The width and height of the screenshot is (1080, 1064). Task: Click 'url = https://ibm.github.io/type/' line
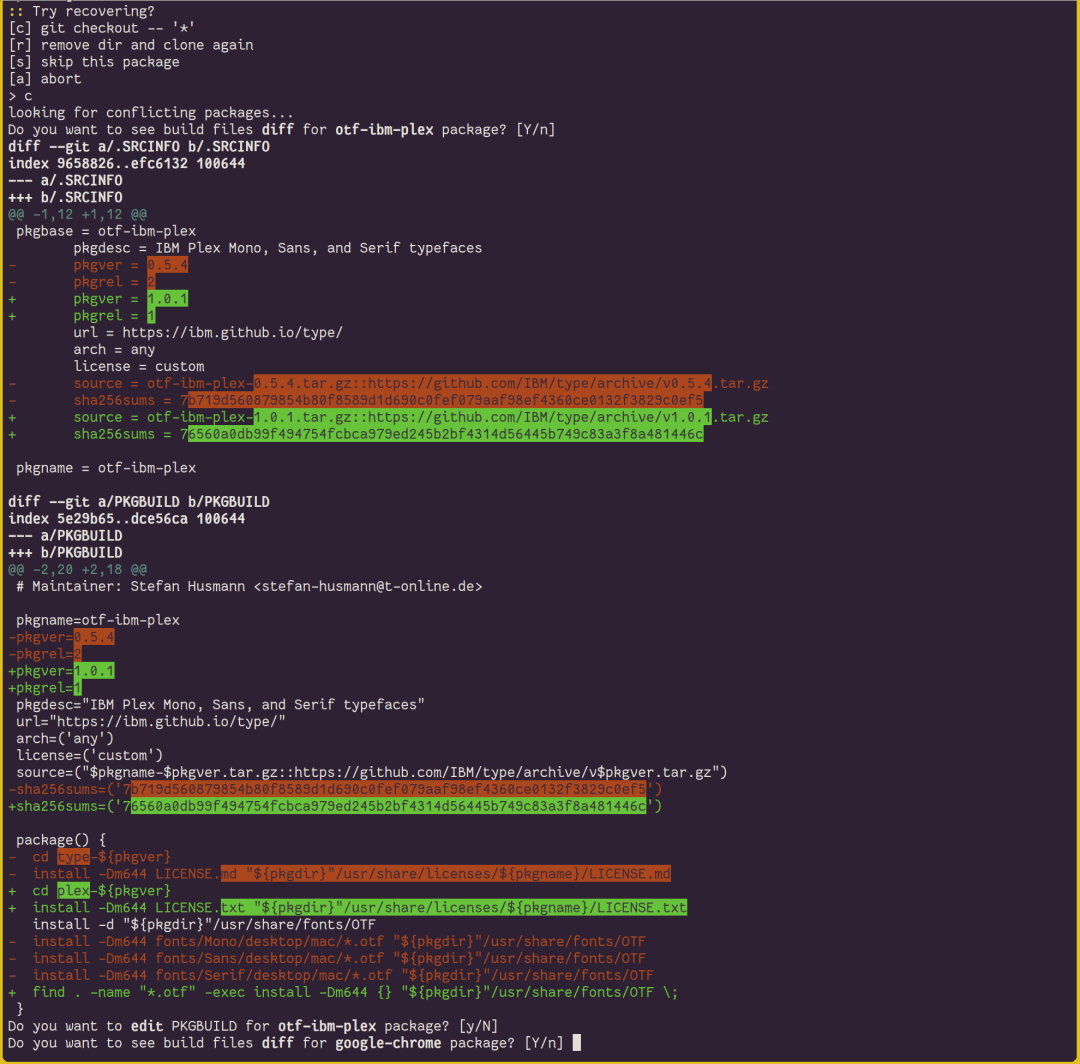pos(208,333)
